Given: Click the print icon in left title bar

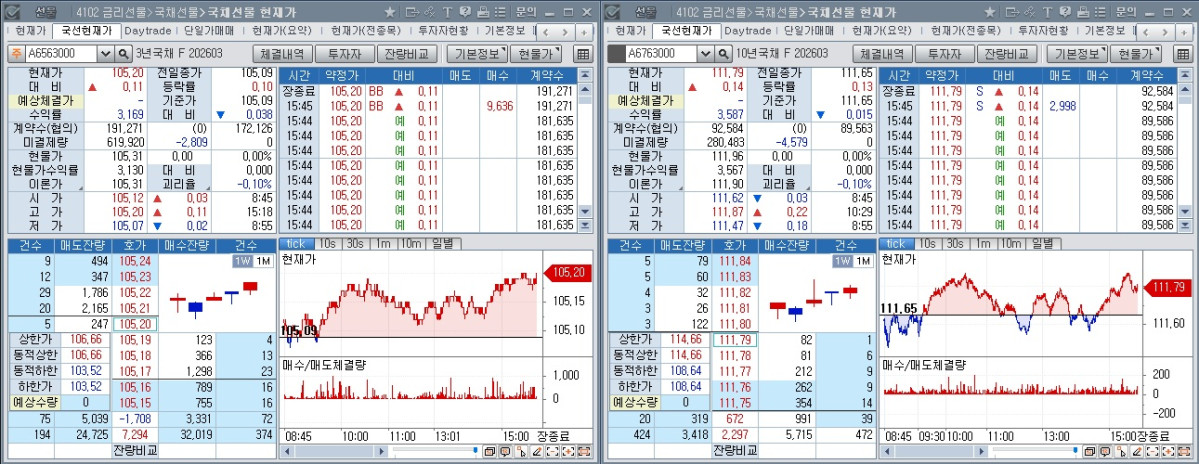Looking at the screenshot, I should 481,12.
